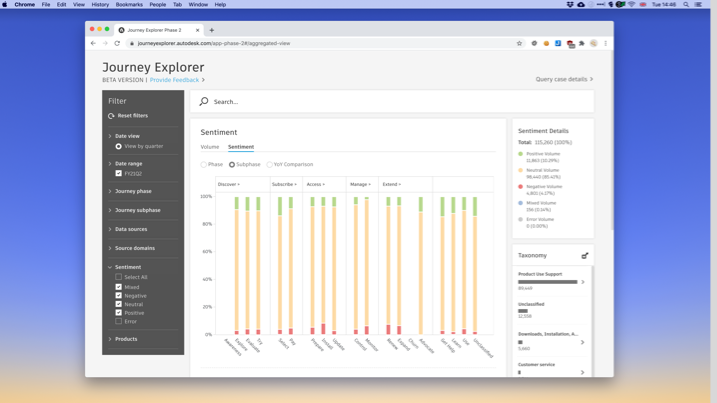Select the View by quarter radio
717x403 pixels.
pyautogui.click(x=118, y=146)
